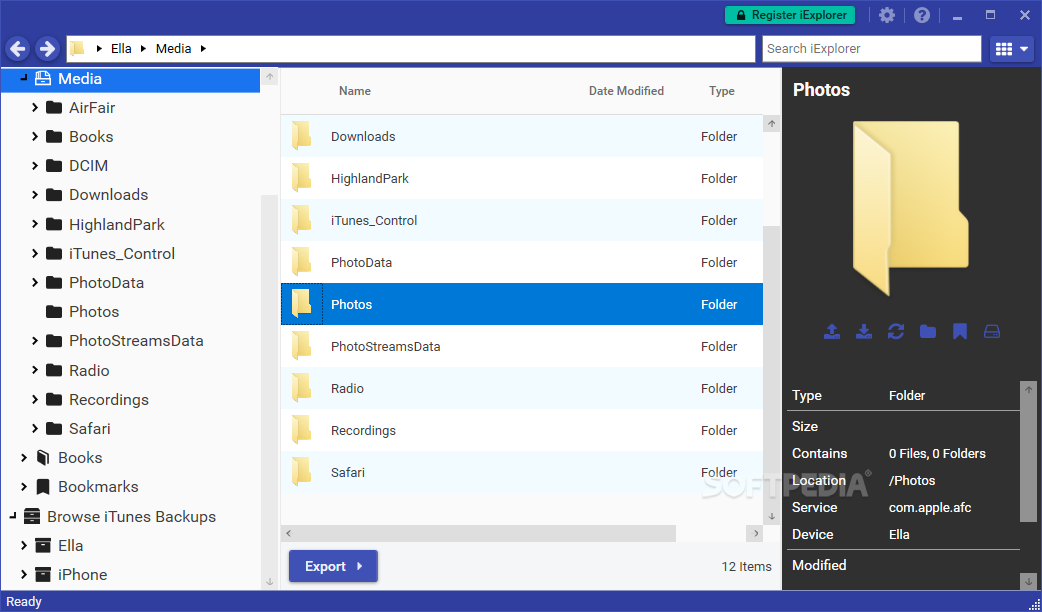Select the highlighted Photos row in the file list
1042x612 pixels.
point(522,304)
